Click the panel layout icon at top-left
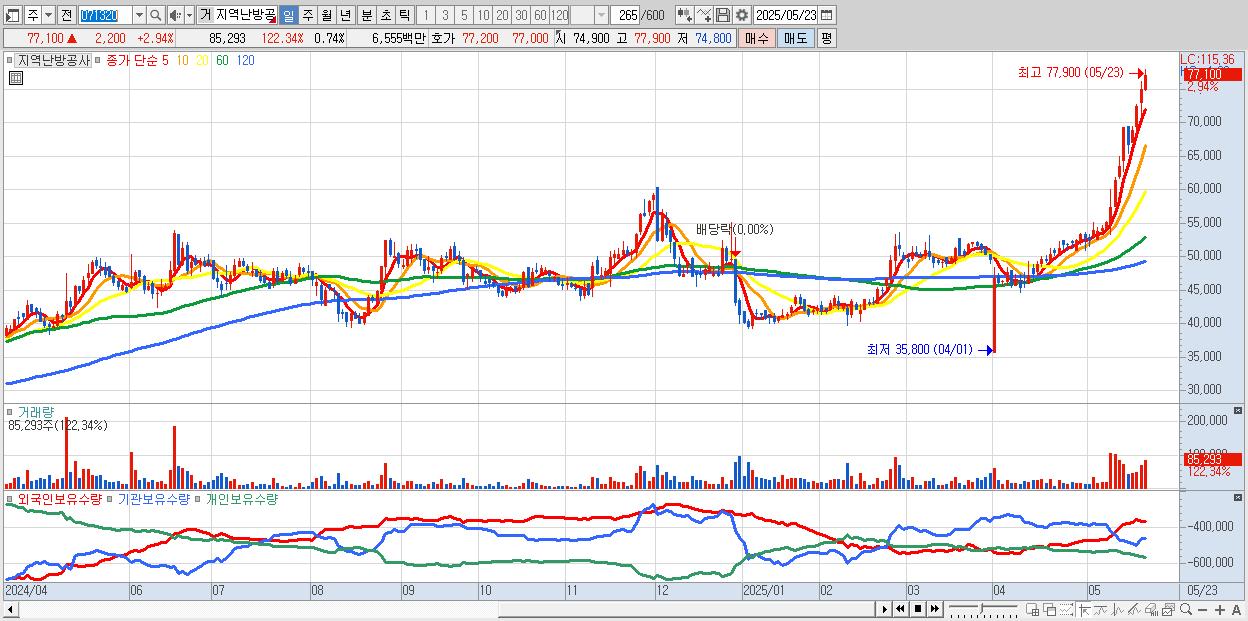This screenshot has width=1248, height=621. point(13,15)
